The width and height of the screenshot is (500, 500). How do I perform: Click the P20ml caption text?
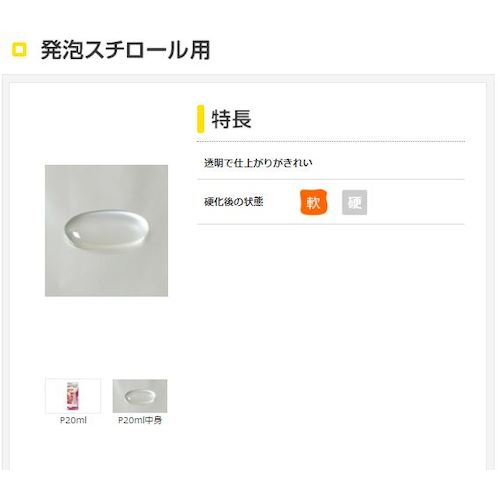[73, 420]
